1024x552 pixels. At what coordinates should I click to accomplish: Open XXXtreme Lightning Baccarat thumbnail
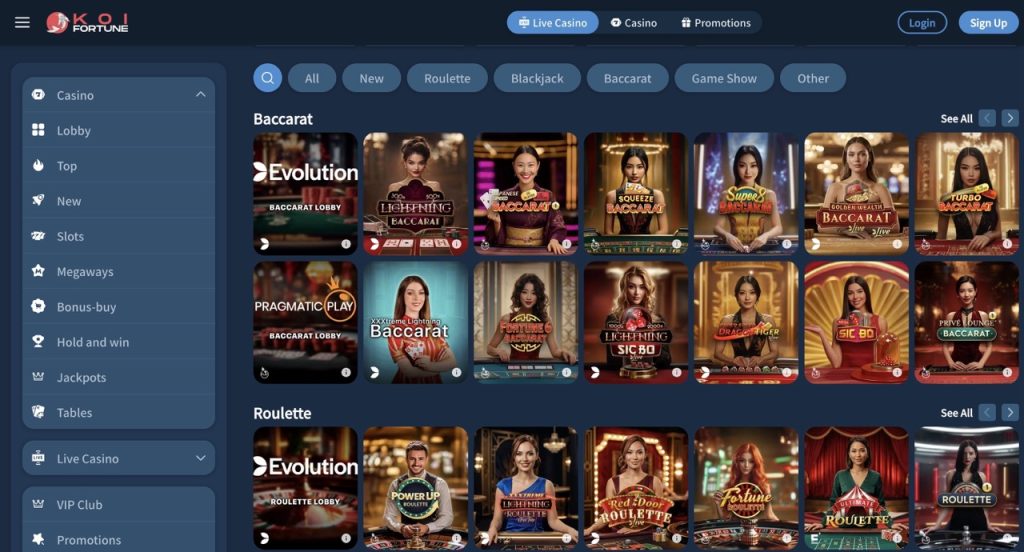(x=416, y=322)
